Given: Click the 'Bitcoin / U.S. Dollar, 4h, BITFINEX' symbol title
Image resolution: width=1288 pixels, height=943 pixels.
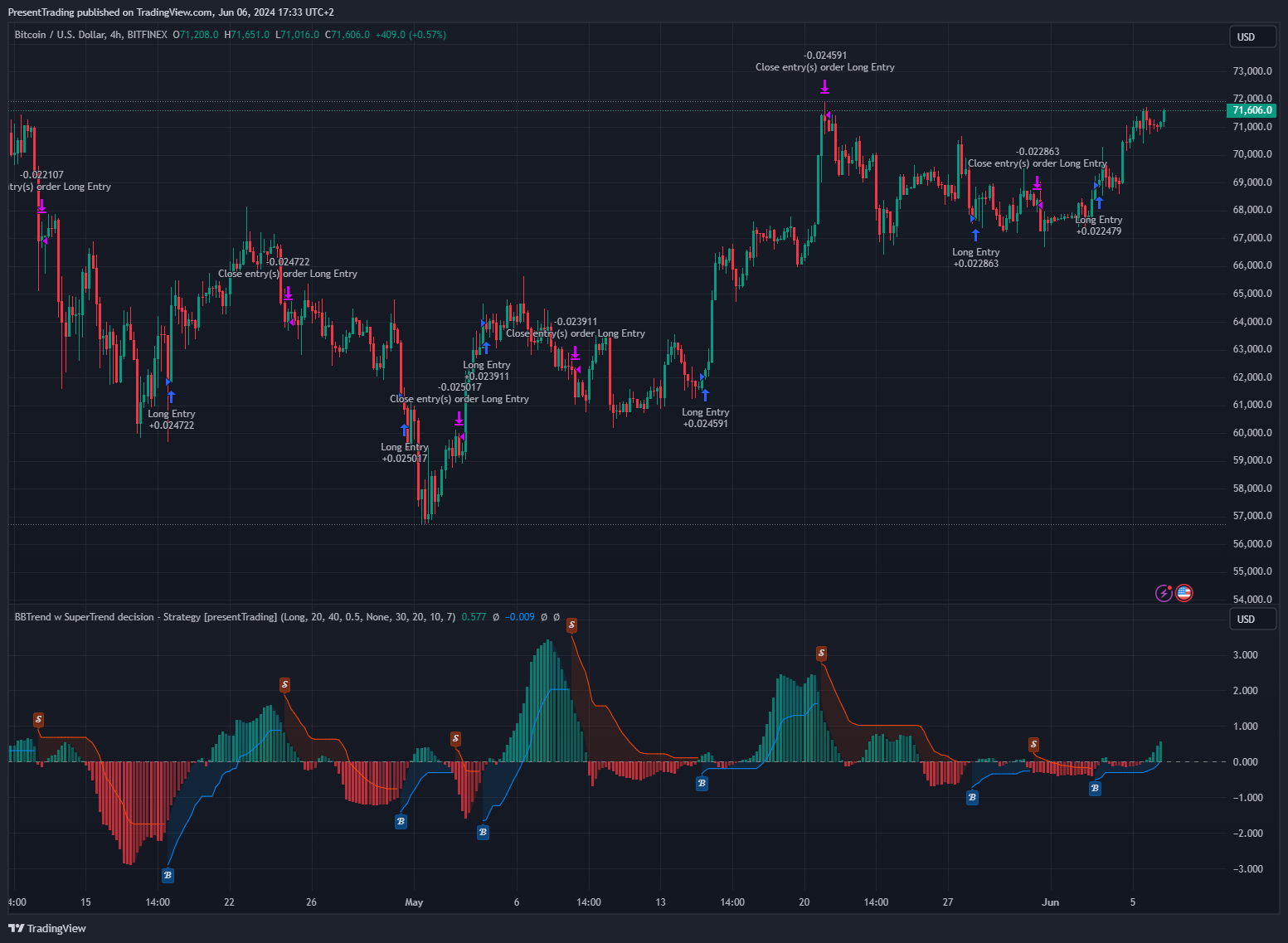Looking at the screenshot, I should tap(91, 35).
